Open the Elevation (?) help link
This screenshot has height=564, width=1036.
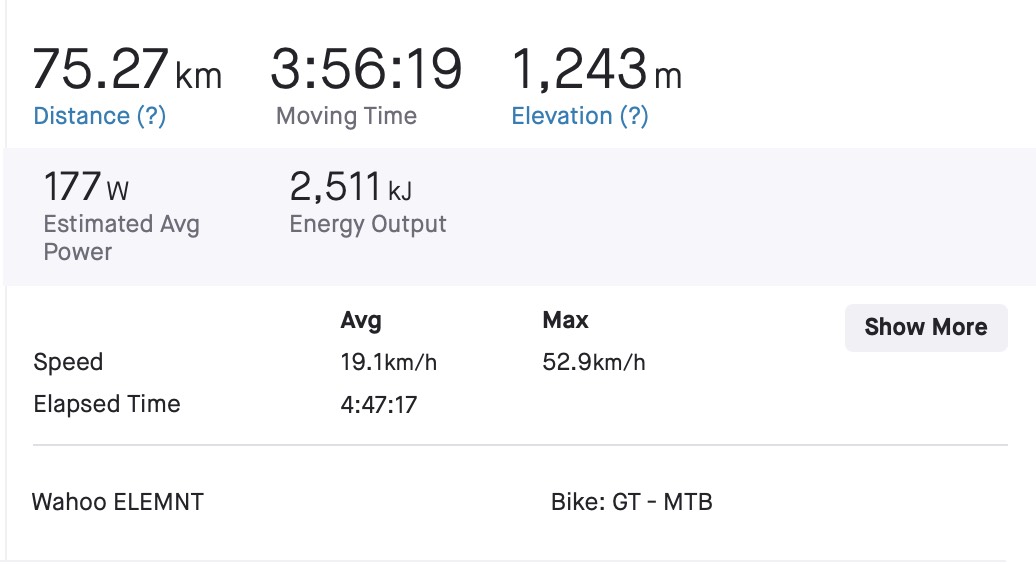coord(579,116)
